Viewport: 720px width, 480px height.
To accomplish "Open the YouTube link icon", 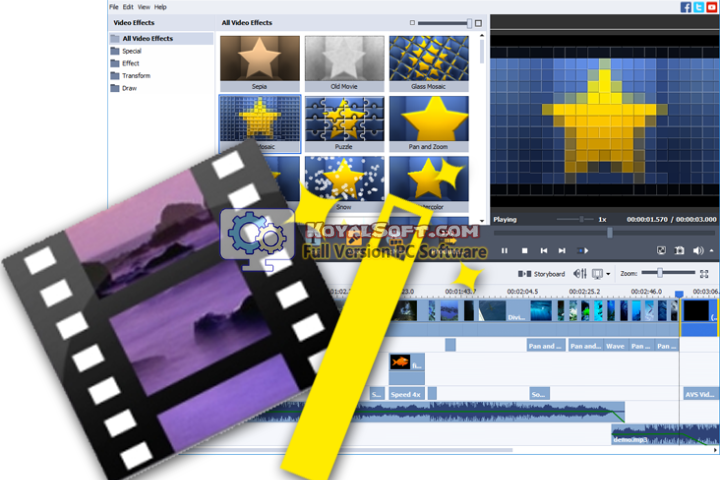I will click(712, 7).
